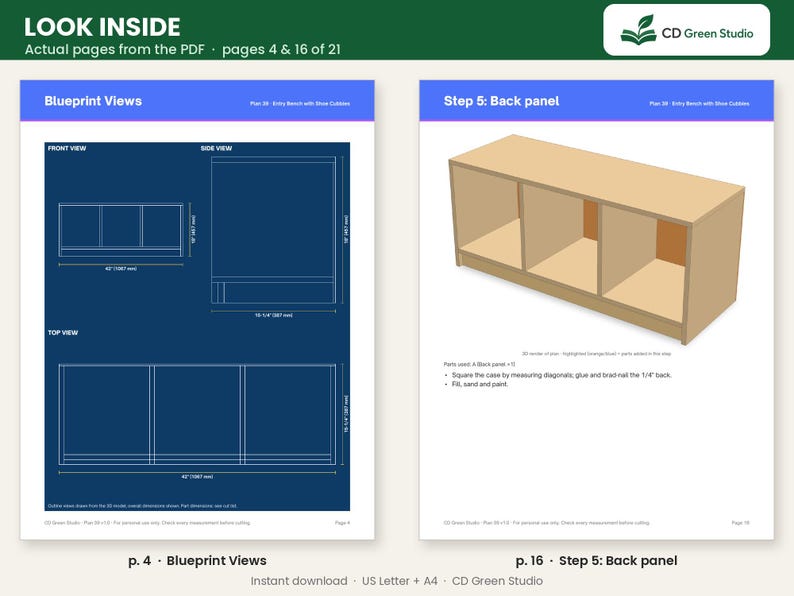Click the 'LOOK INSIDE' heading
Viewport: 794px width, 596px height.
click(x=102, y=27)
